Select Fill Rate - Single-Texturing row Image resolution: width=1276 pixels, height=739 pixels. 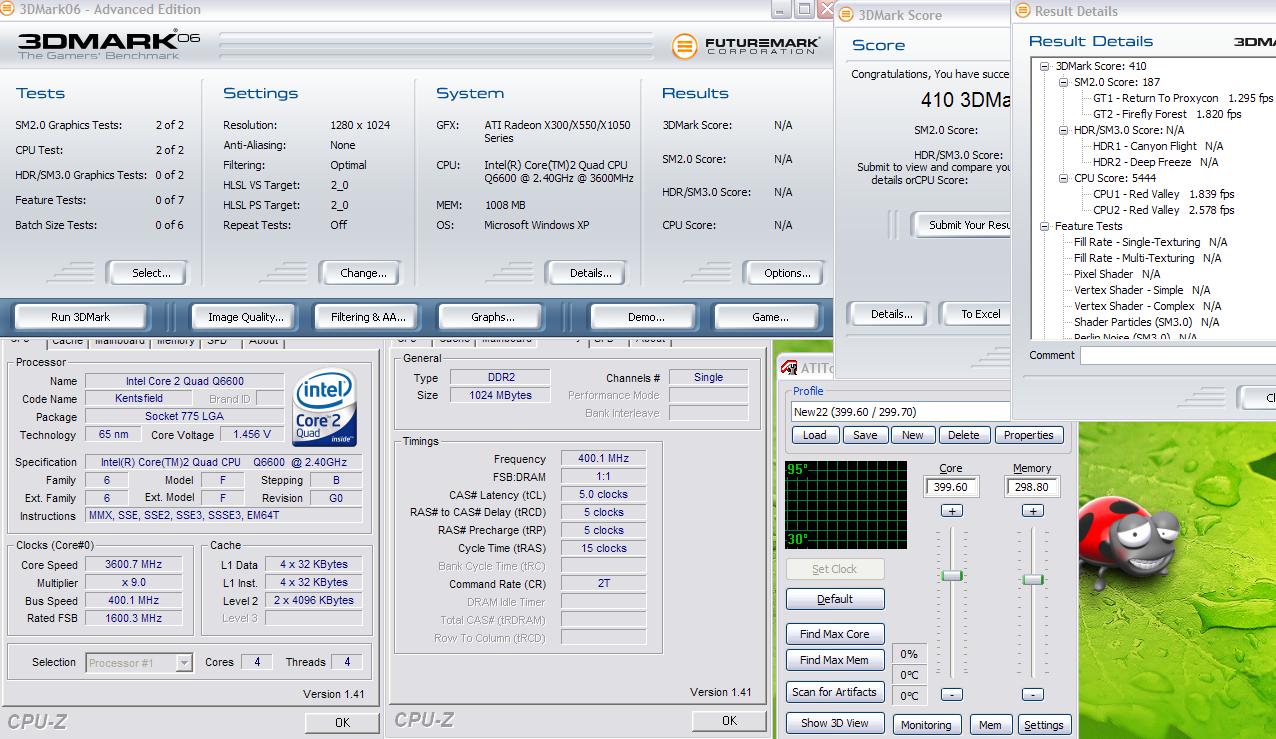pyautogui.click(x=1150, y=242)
